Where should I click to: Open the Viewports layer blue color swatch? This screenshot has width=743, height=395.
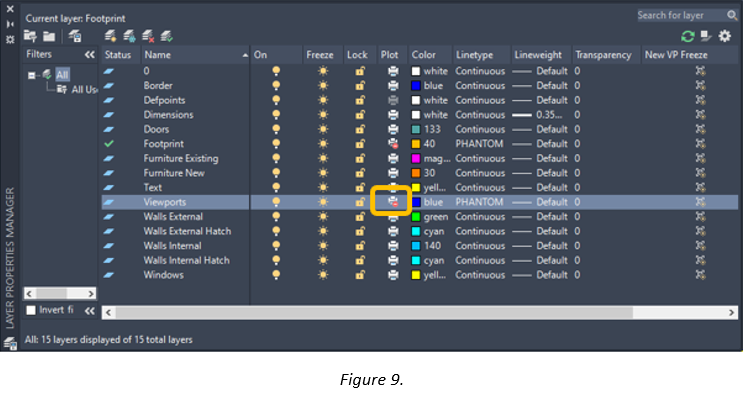tap(416, 202)
